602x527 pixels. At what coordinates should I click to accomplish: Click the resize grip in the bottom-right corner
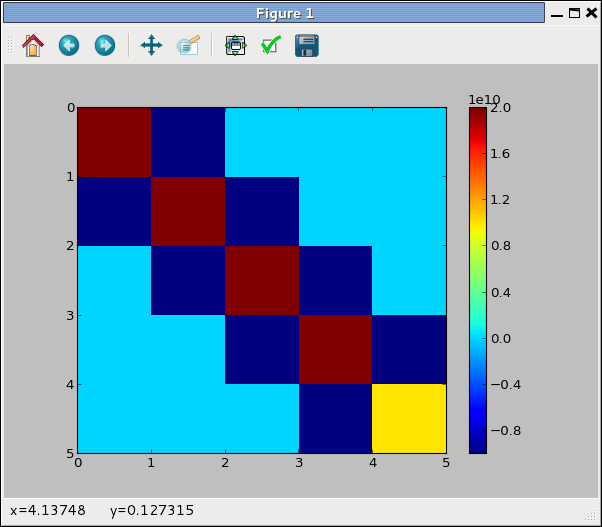(593, 518)
